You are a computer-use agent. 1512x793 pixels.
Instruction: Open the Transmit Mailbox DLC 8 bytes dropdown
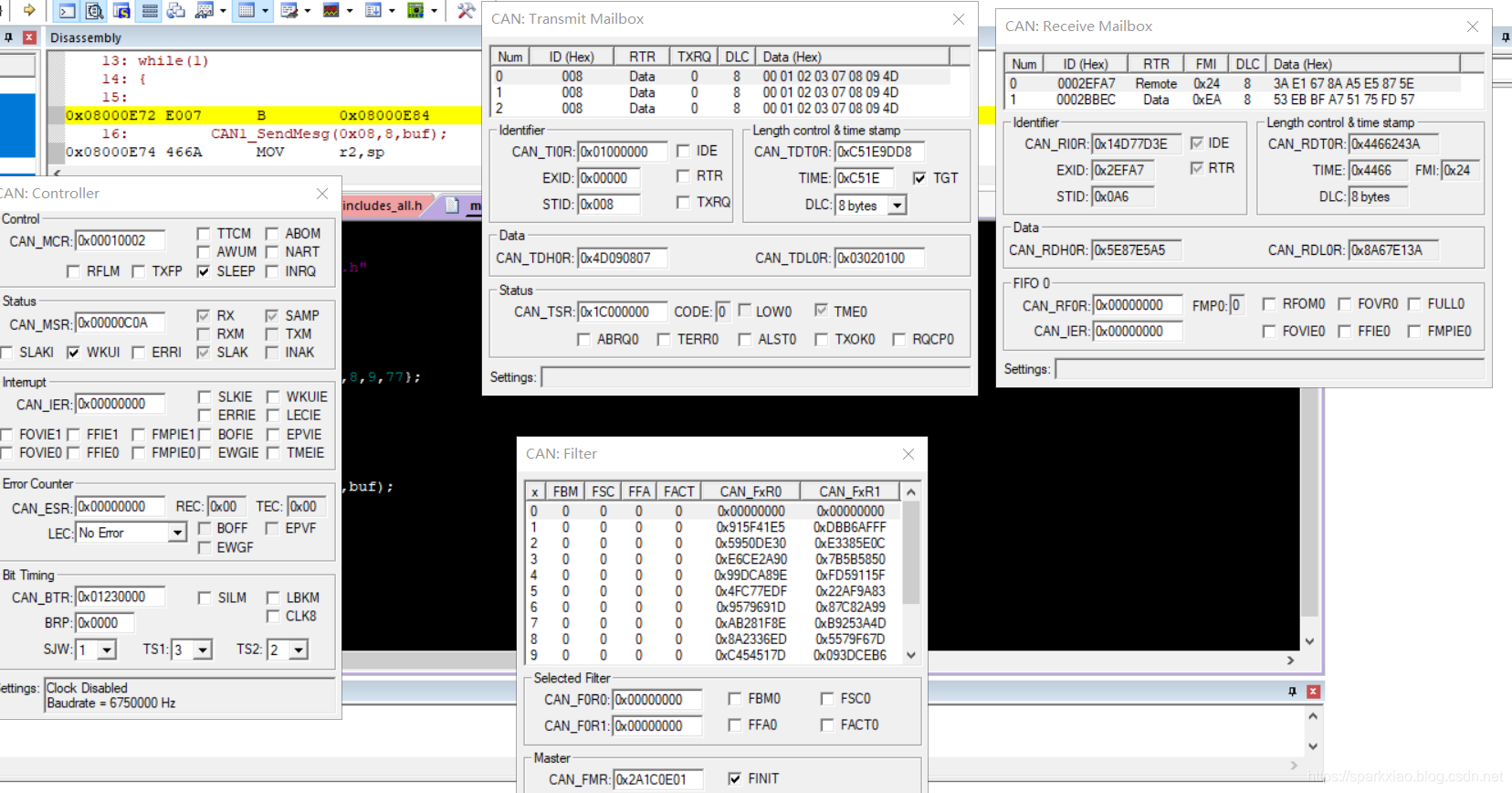click(898, 206)
